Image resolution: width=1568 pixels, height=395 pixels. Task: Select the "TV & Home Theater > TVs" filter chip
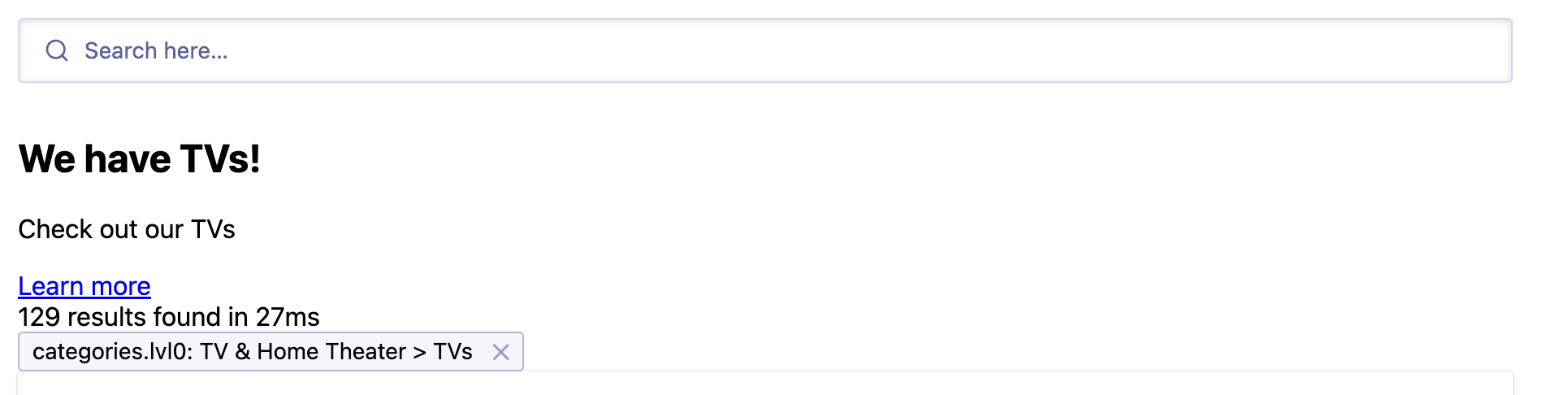click(336, 351)
